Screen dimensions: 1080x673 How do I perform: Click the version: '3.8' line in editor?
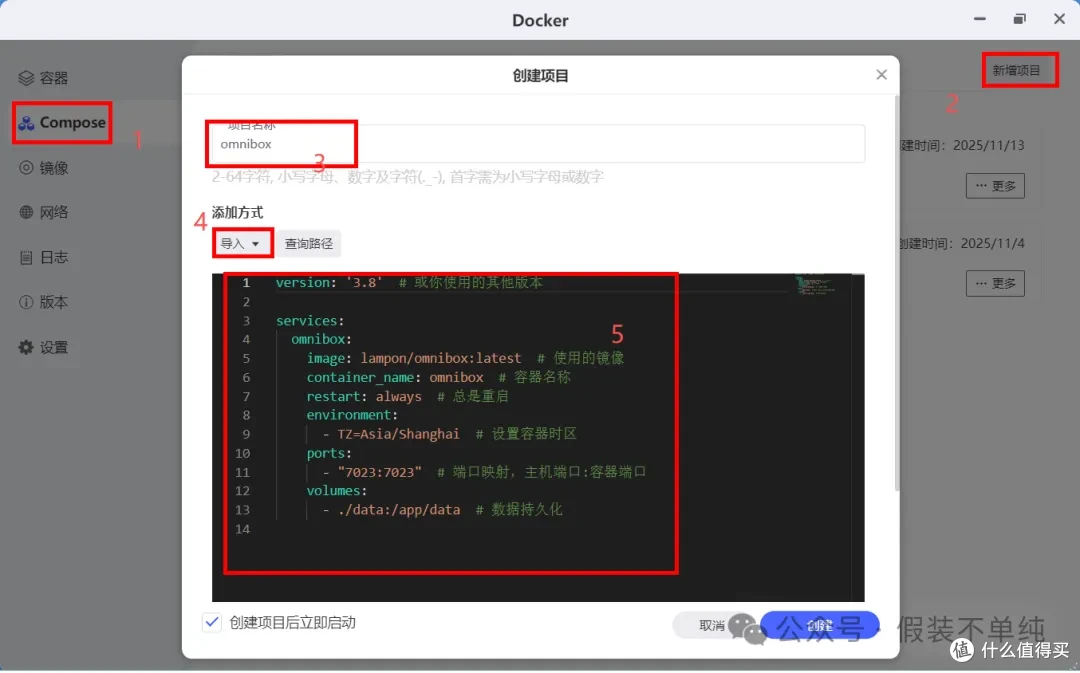(x=409, y=283)
